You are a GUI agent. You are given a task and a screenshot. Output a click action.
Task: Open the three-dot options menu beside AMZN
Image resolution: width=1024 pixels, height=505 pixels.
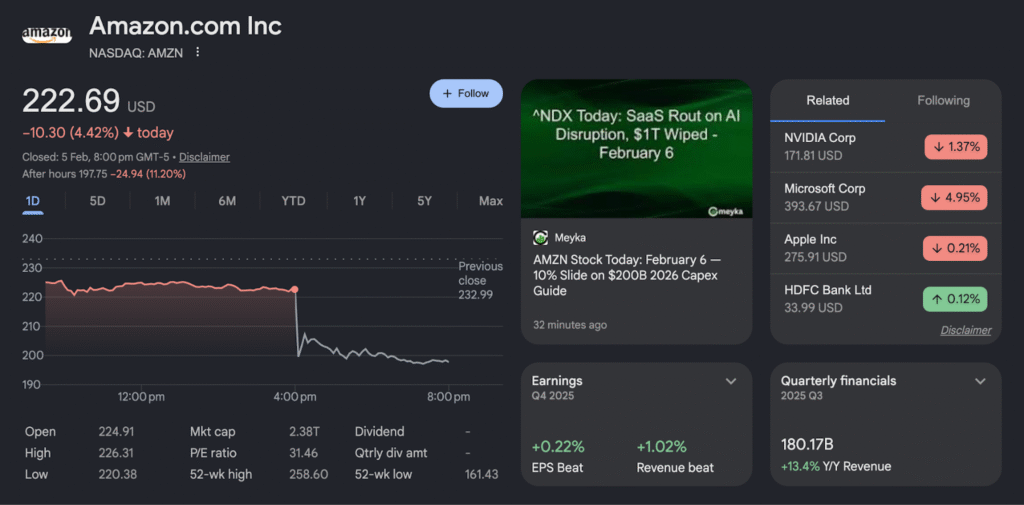coord(198,52)
